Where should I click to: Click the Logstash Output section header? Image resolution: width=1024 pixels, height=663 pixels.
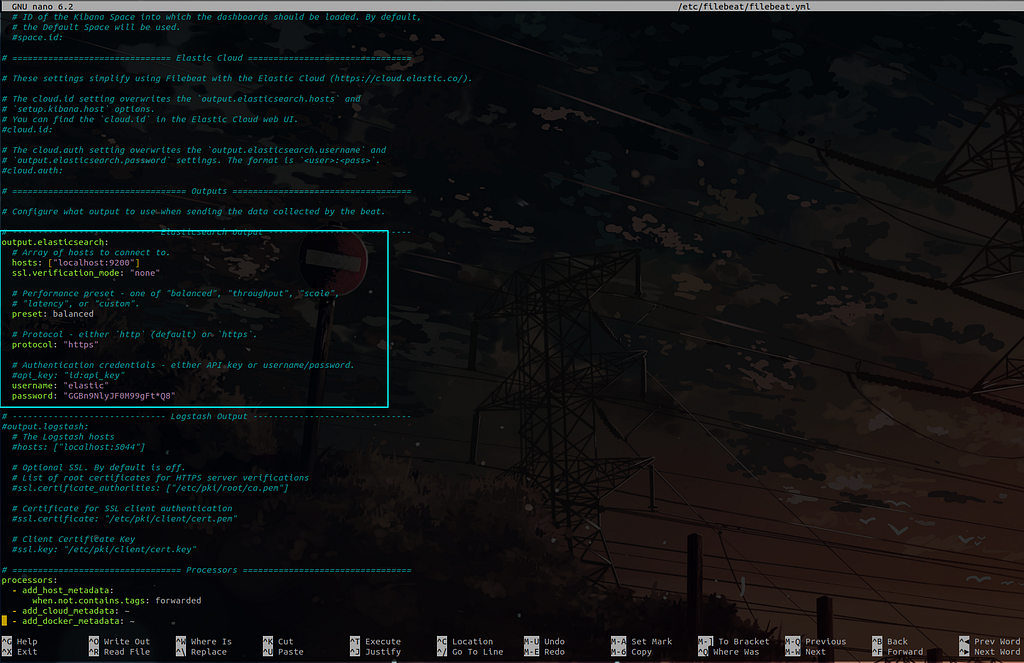coord(206,416)
